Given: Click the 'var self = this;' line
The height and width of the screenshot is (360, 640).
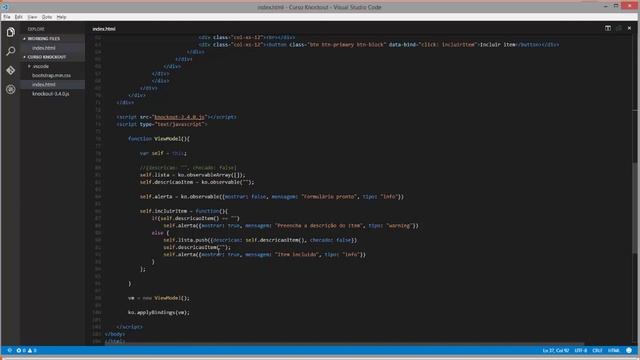Looking at the screenshot, I should pyautogui.click(x=163, y=153).
